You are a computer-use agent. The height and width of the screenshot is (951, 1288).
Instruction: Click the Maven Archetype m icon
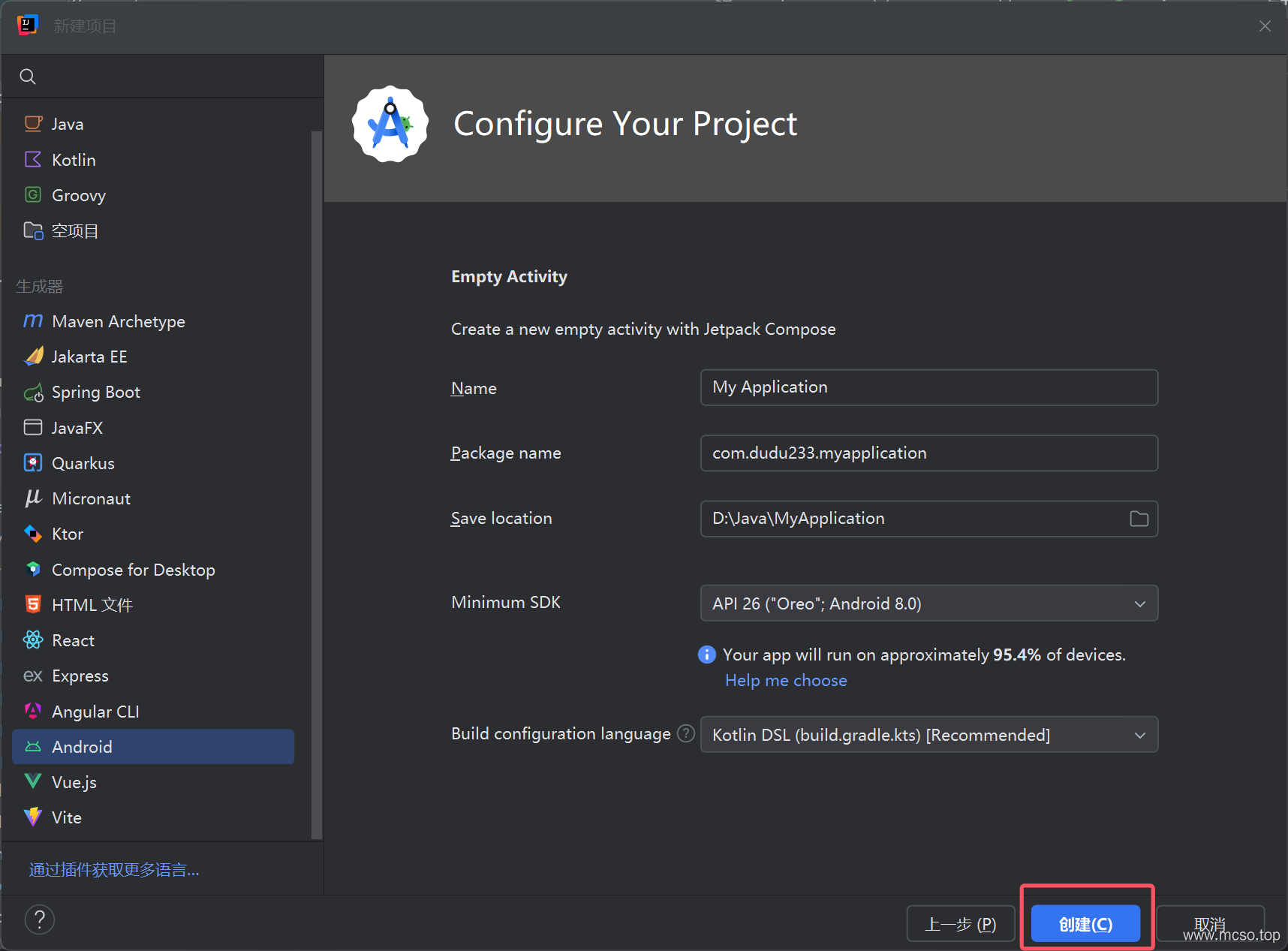coord(33,321)
